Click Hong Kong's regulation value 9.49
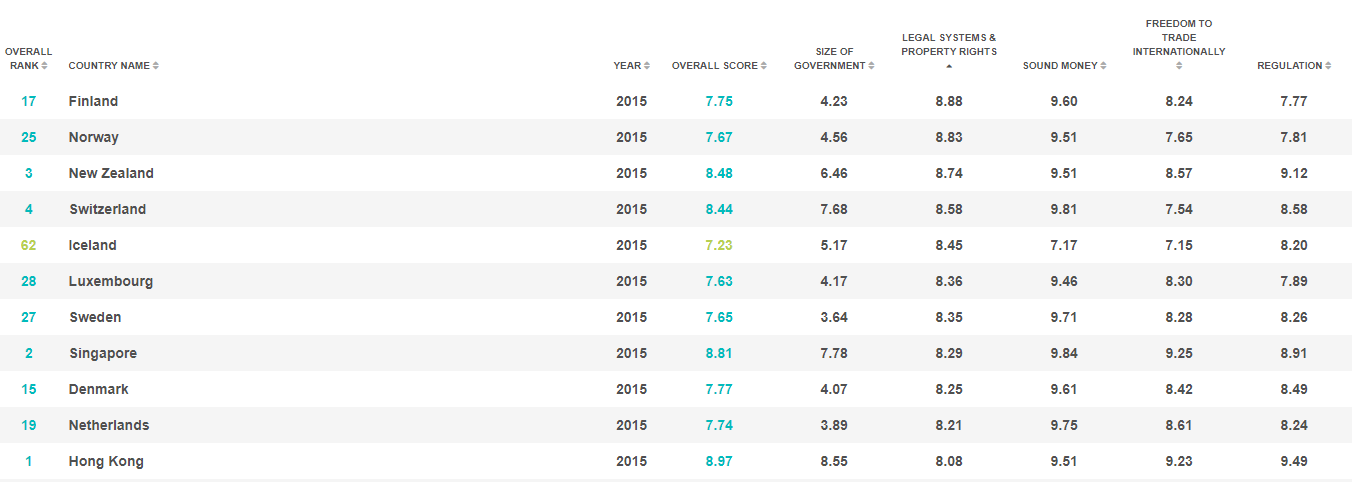The image size is (1358, 482). tap(1294, 461)
